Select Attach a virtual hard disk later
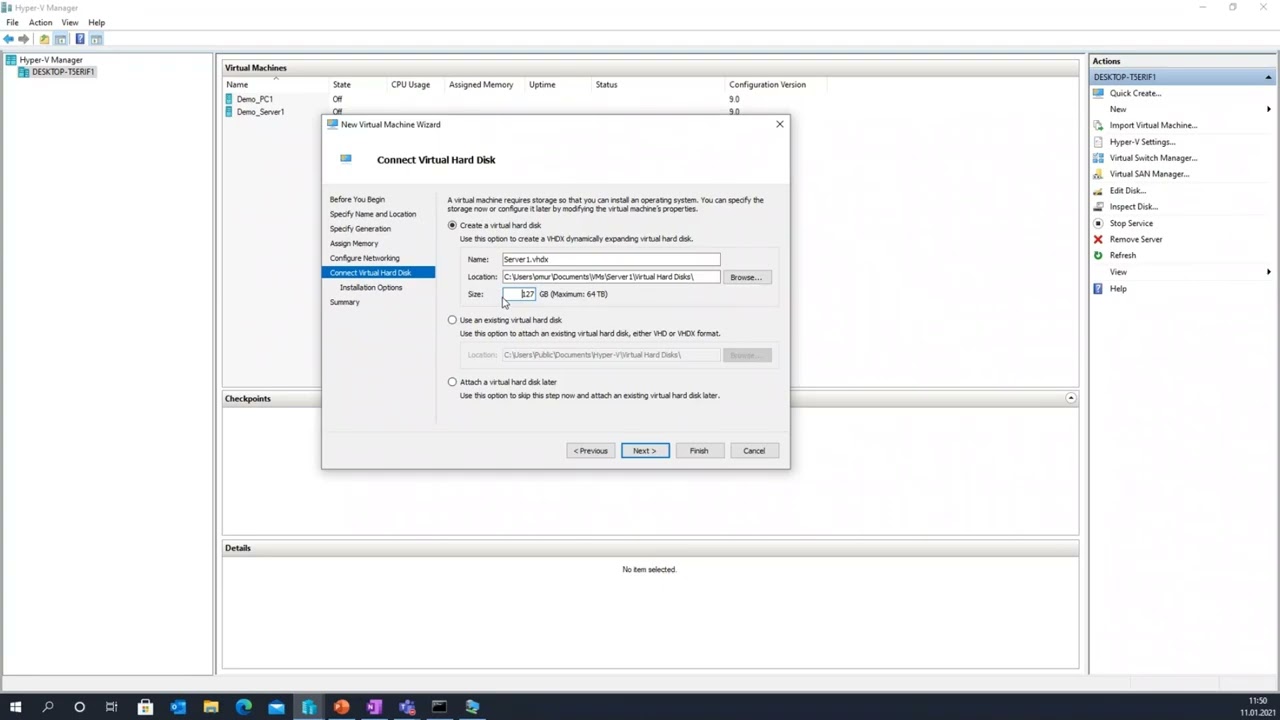Viewport: 1280px width, 720px height. tap(452, 382)
